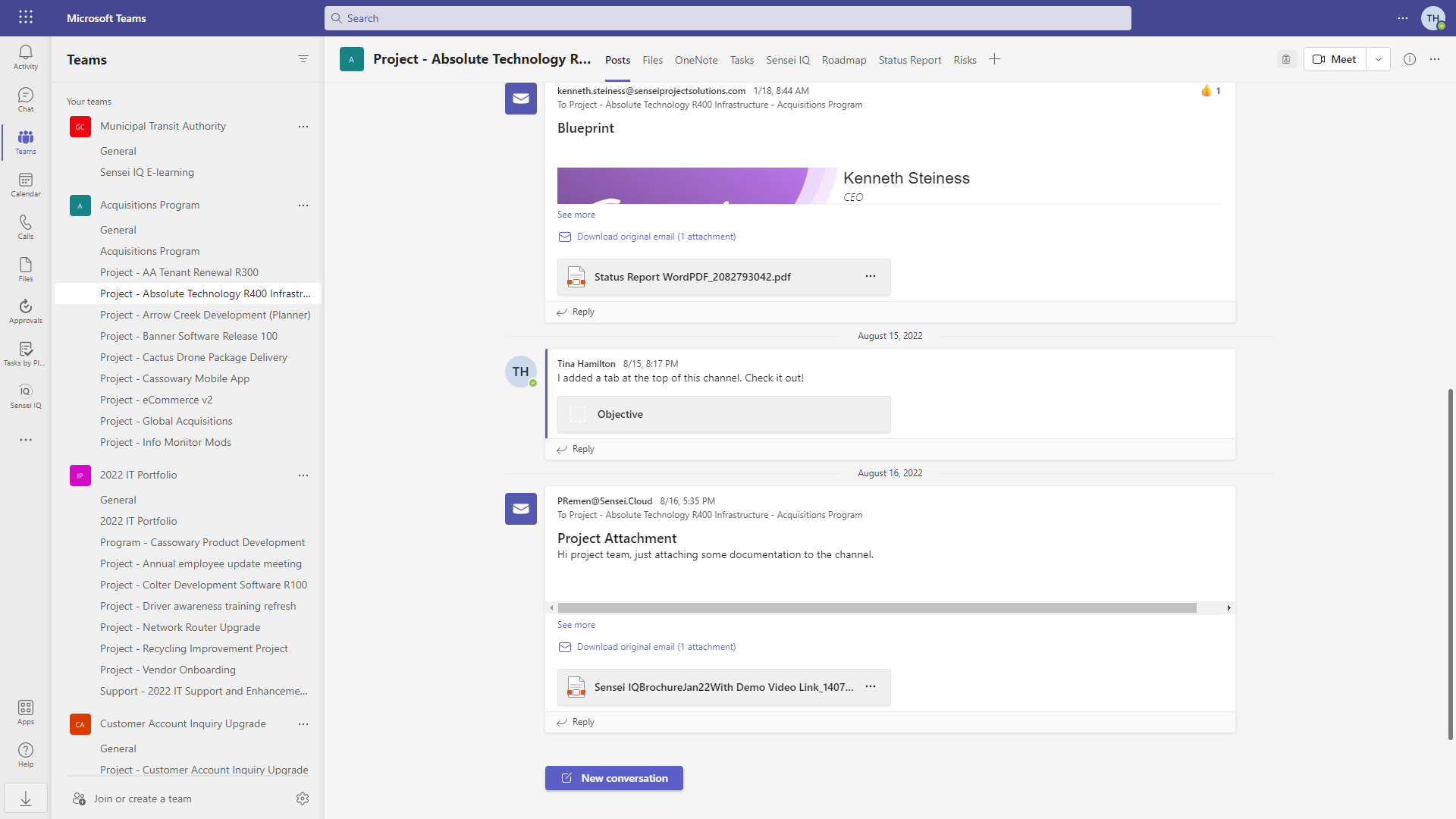Image resolution: width=1456 pixels, height=819 pixels.
Task: Select Sensei IQ E-learning channel
Action: [x=147, y=172]
